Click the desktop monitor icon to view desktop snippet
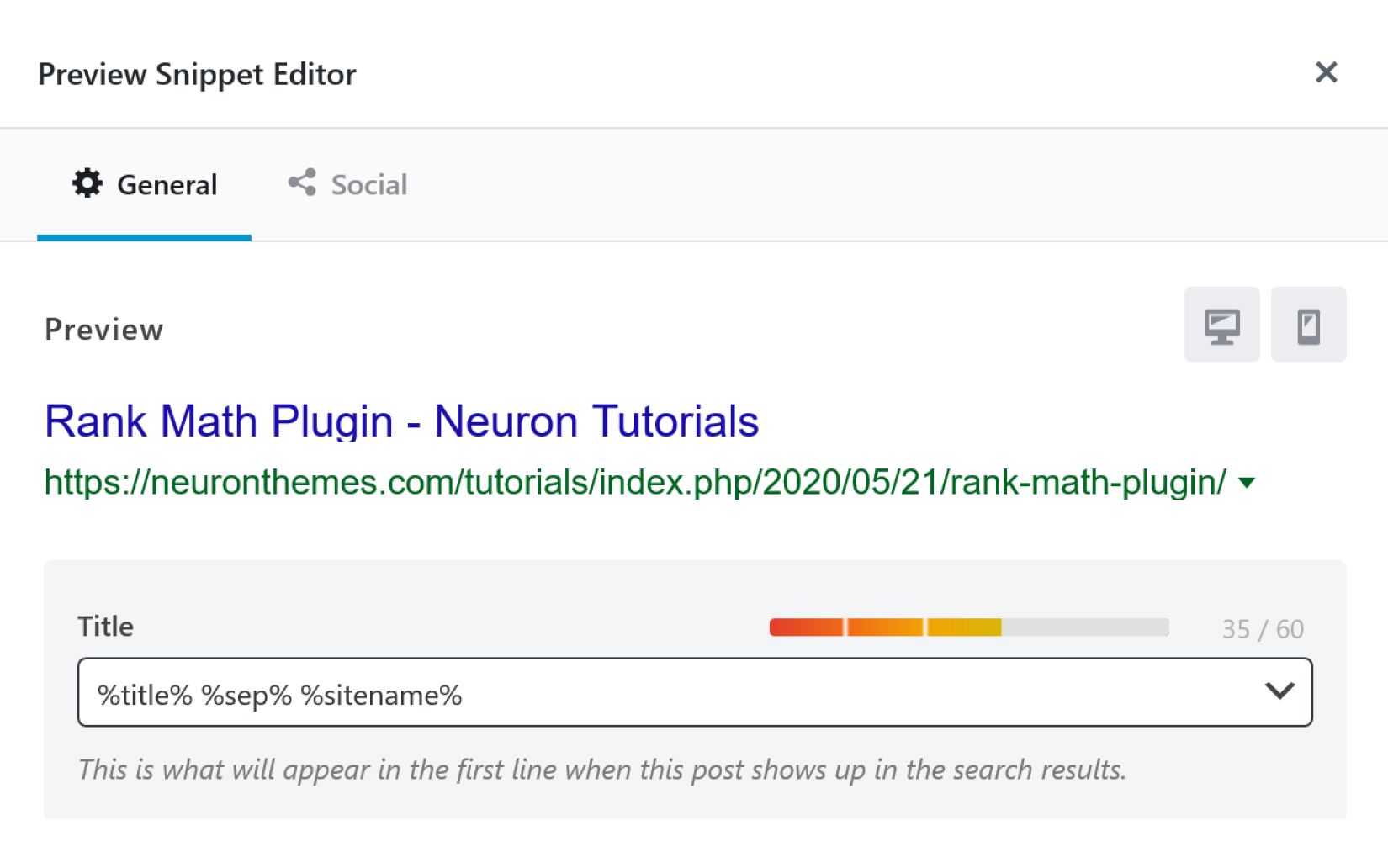Viewport: 1388px width, 868px height. coord(1221,324)
